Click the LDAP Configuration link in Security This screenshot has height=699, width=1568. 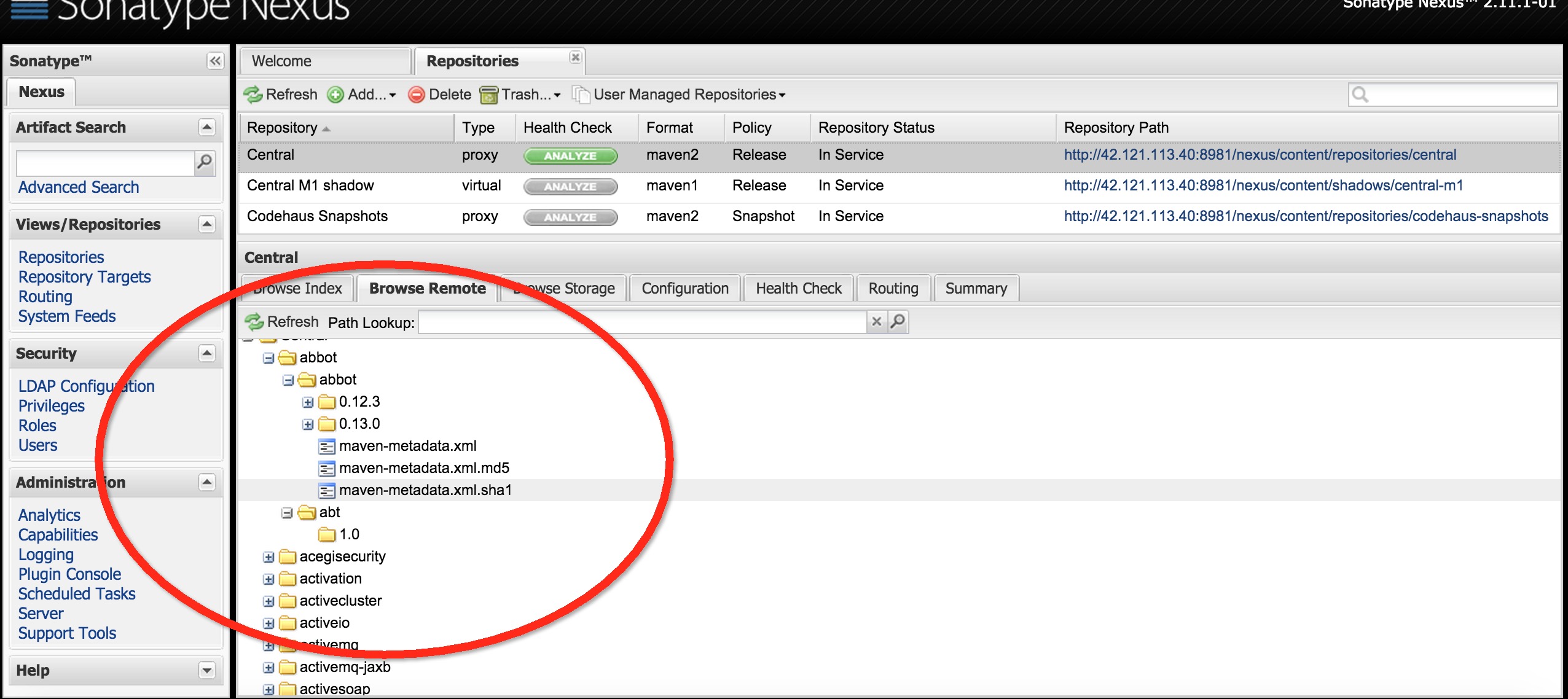pos(84,386)
